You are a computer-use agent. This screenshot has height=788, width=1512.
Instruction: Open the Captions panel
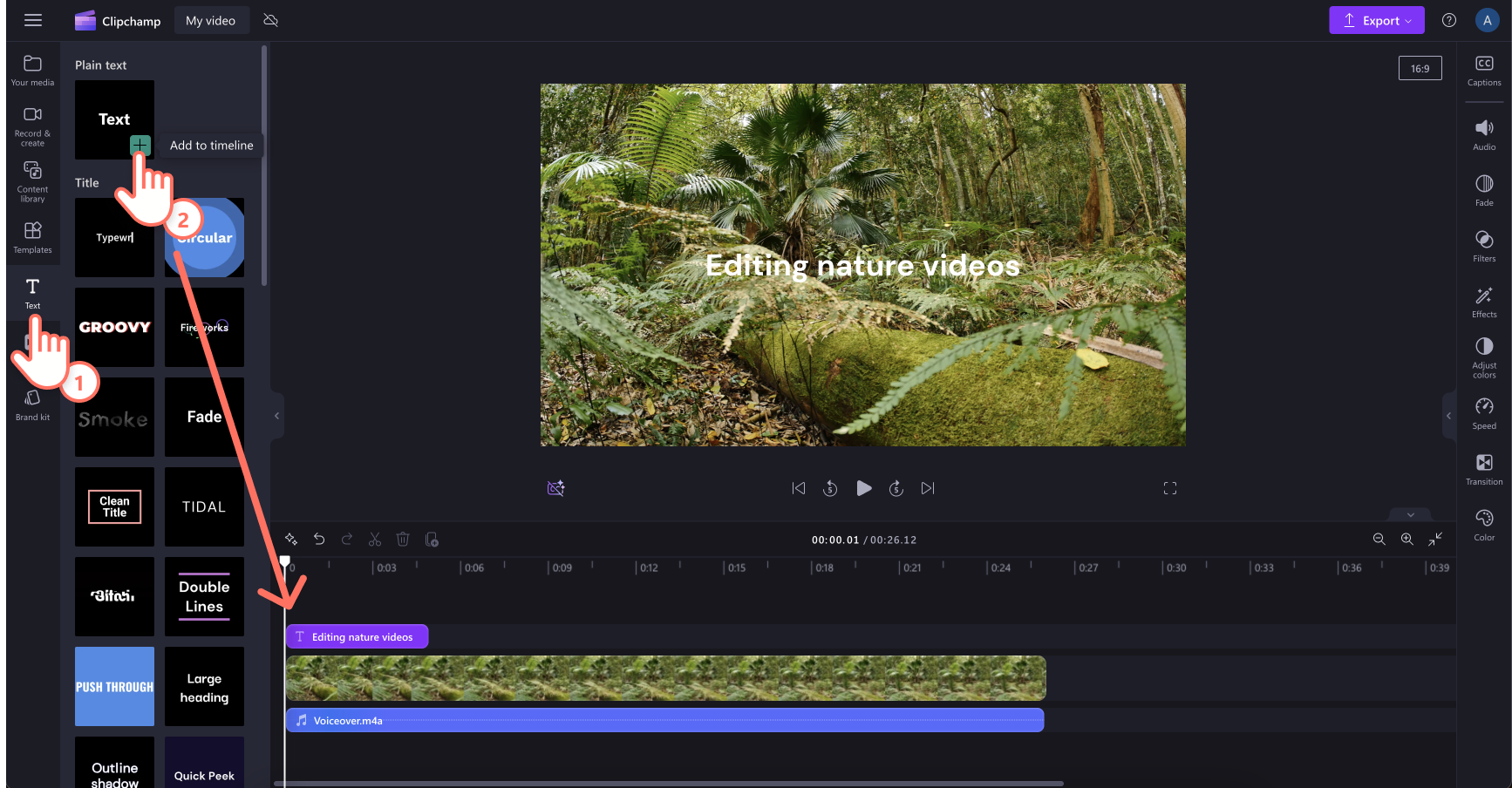1484,70
